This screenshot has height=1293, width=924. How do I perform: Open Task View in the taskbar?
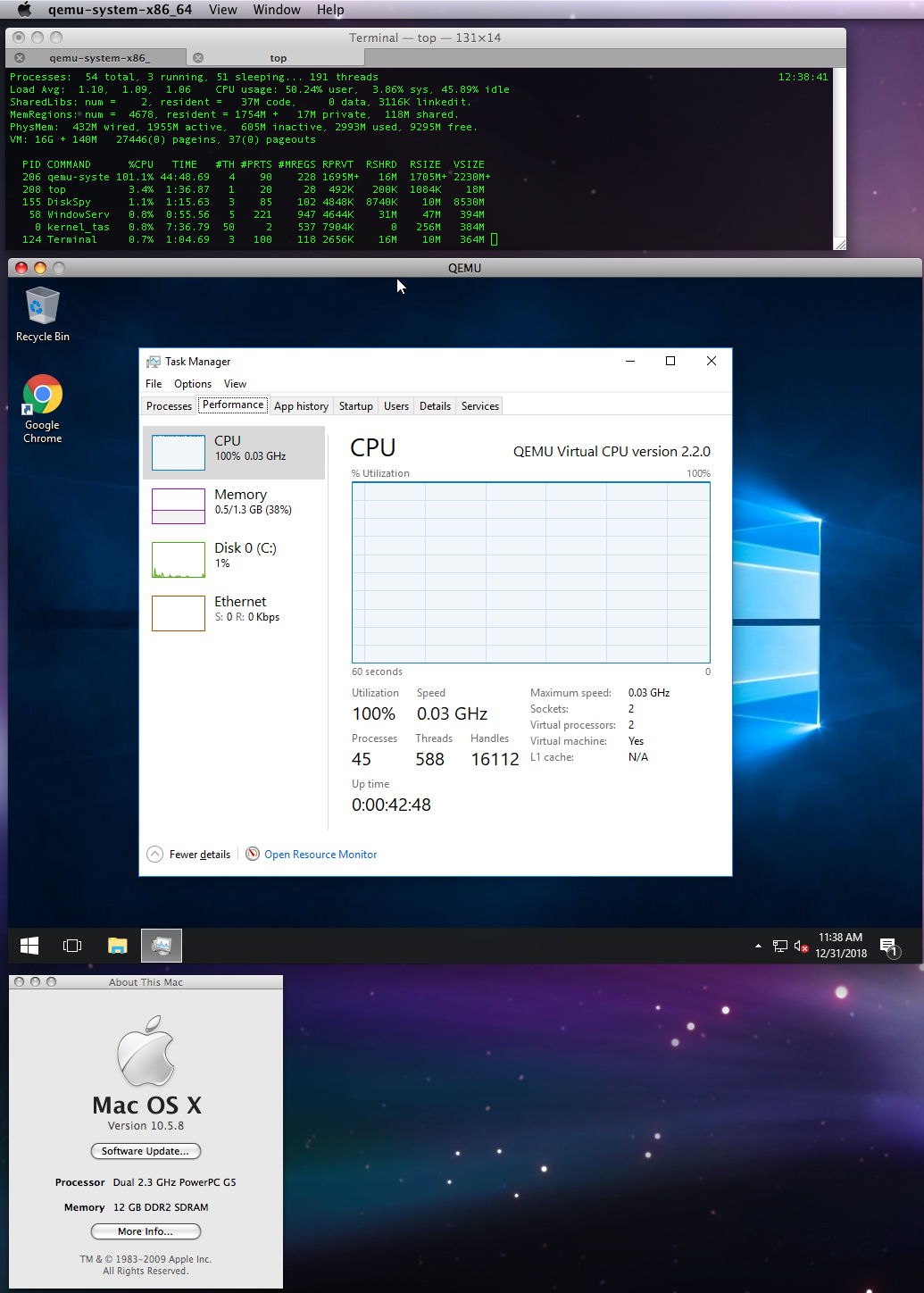72,946
